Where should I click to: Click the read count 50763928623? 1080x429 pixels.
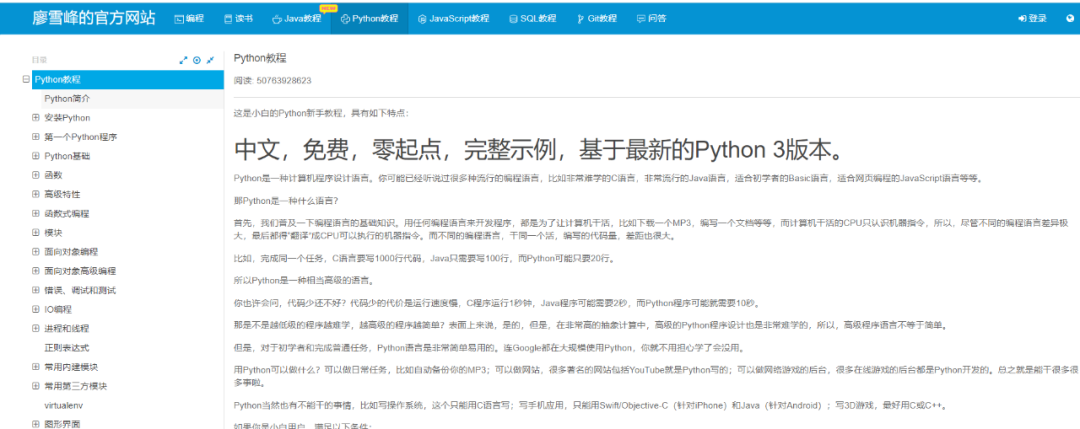(x=284, y=81)
